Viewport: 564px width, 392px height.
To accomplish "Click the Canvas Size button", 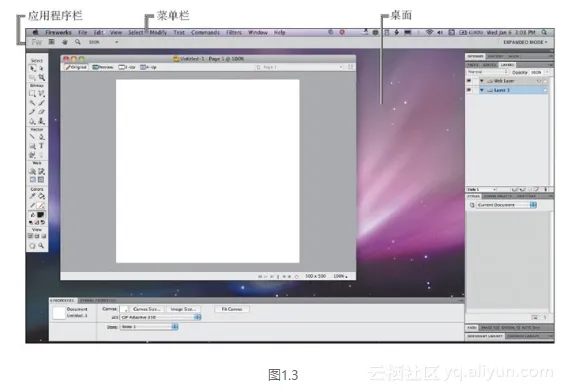I will pos(147,309).
